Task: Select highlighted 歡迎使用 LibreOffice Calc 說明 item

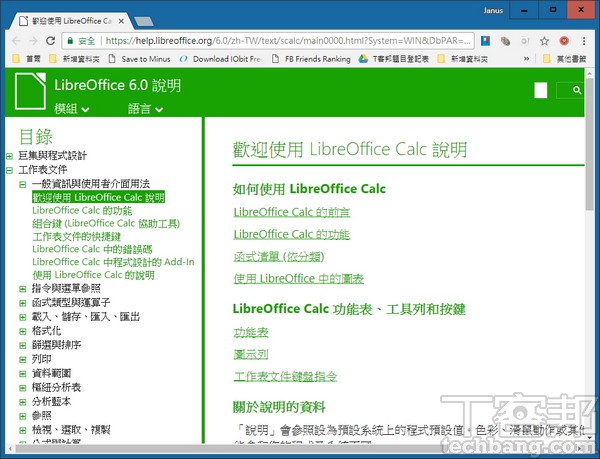Action: click(x=98, y=197)
